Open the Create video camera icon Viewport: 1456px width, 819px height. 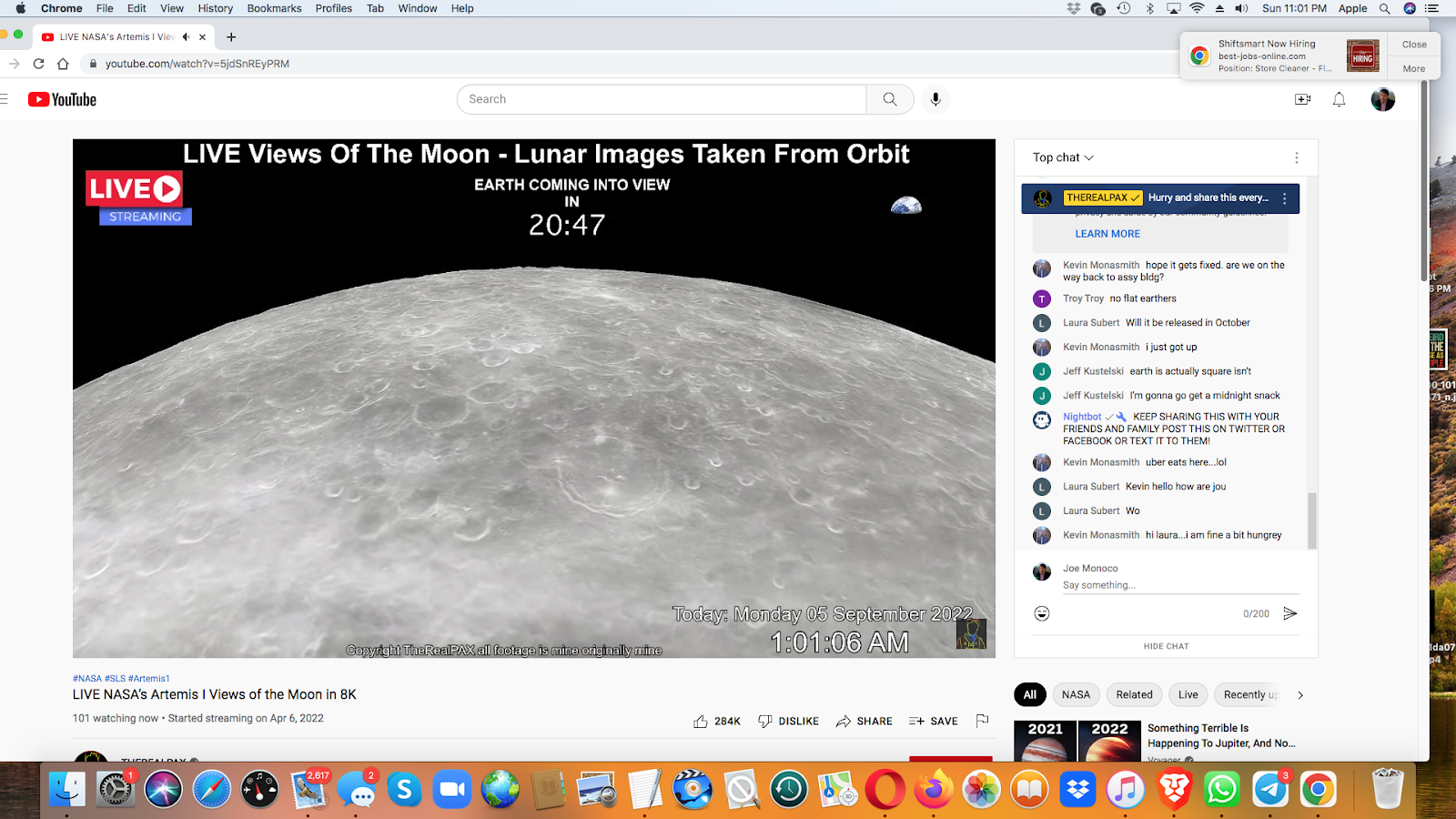click(x=1303, y=99)
